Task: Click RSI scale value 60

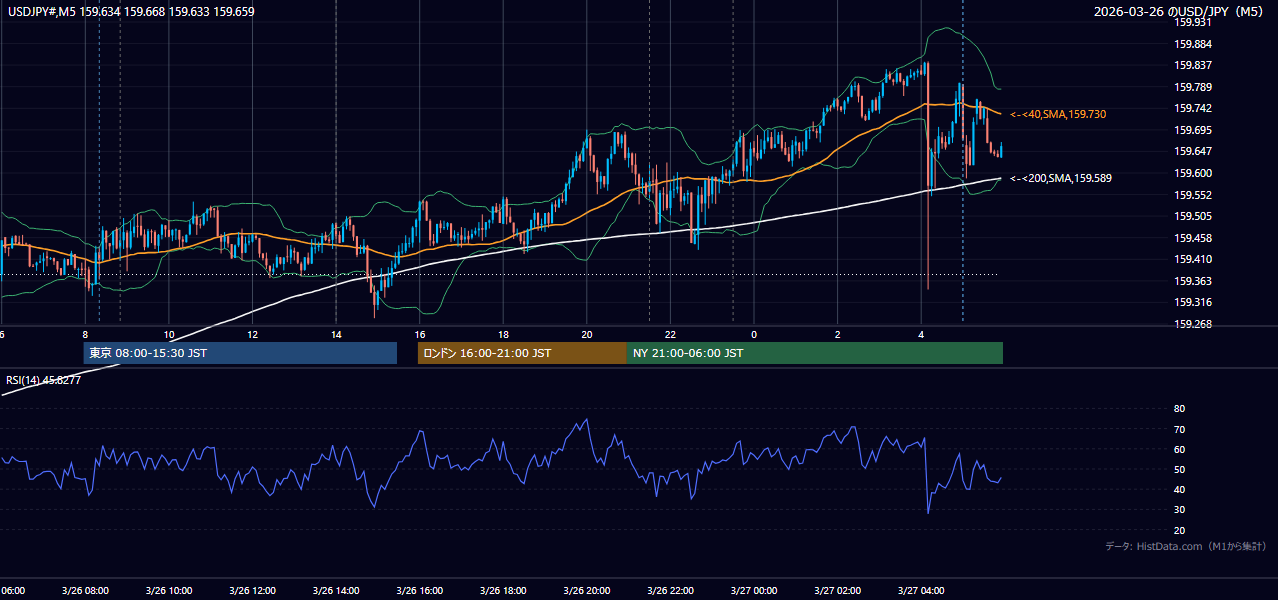Action: point(1179,449)
